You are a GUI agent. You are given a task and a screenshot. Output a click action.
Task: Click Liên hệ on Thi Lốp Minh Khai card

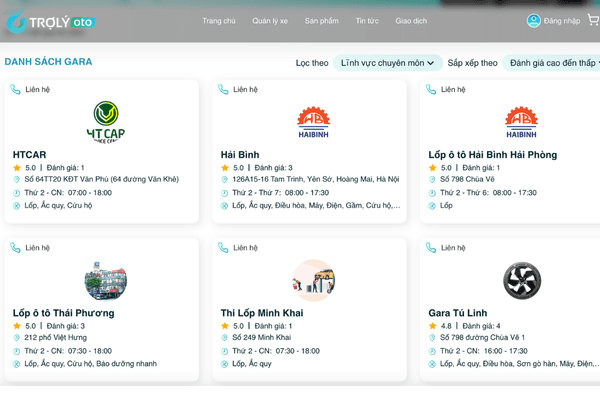coord(245,248)
